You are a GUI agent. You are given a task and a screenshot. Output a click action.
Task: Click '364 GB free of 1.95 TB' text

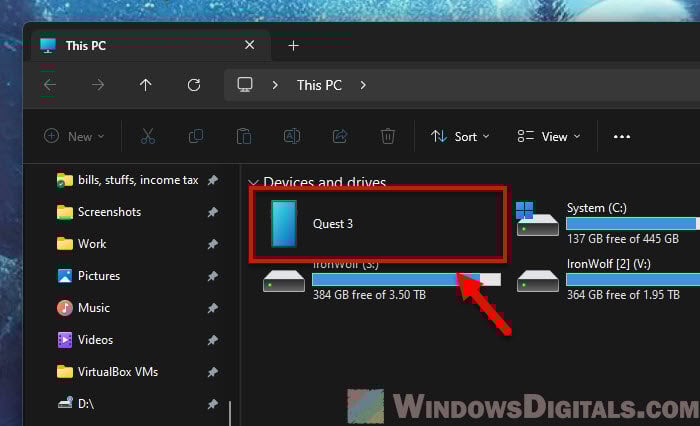point(623,295)
